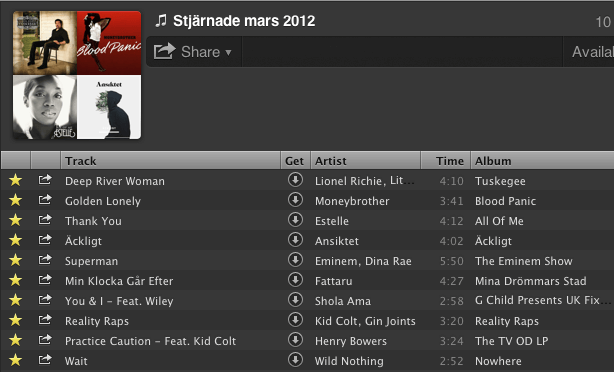
Task: Click share icon for Thank You
Action: tap(45, 220)
